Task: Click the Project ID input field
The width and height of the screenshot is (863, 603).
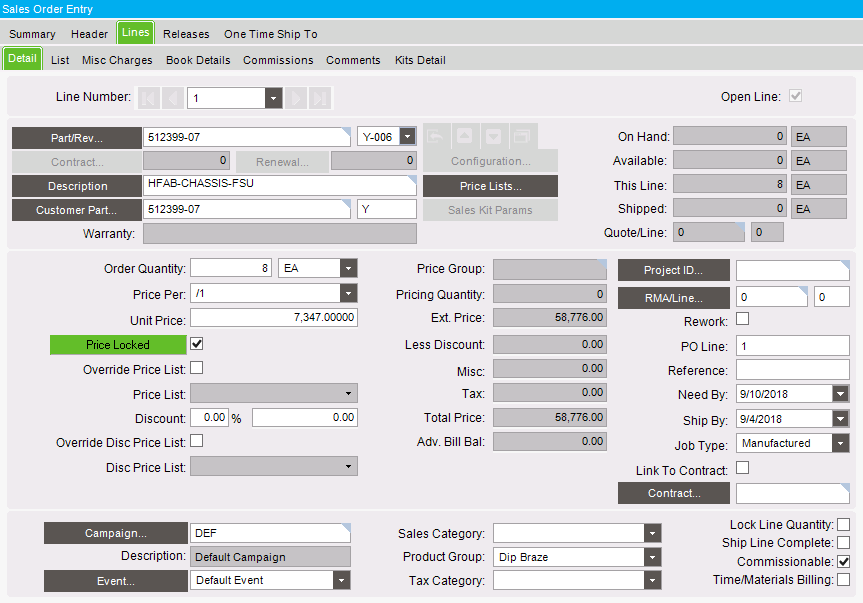Action: [793, 270]
